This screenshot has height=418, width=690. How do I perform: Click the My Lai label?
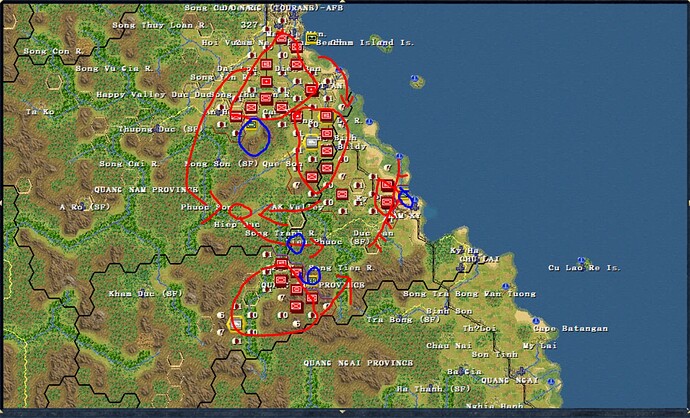point(540,345)
